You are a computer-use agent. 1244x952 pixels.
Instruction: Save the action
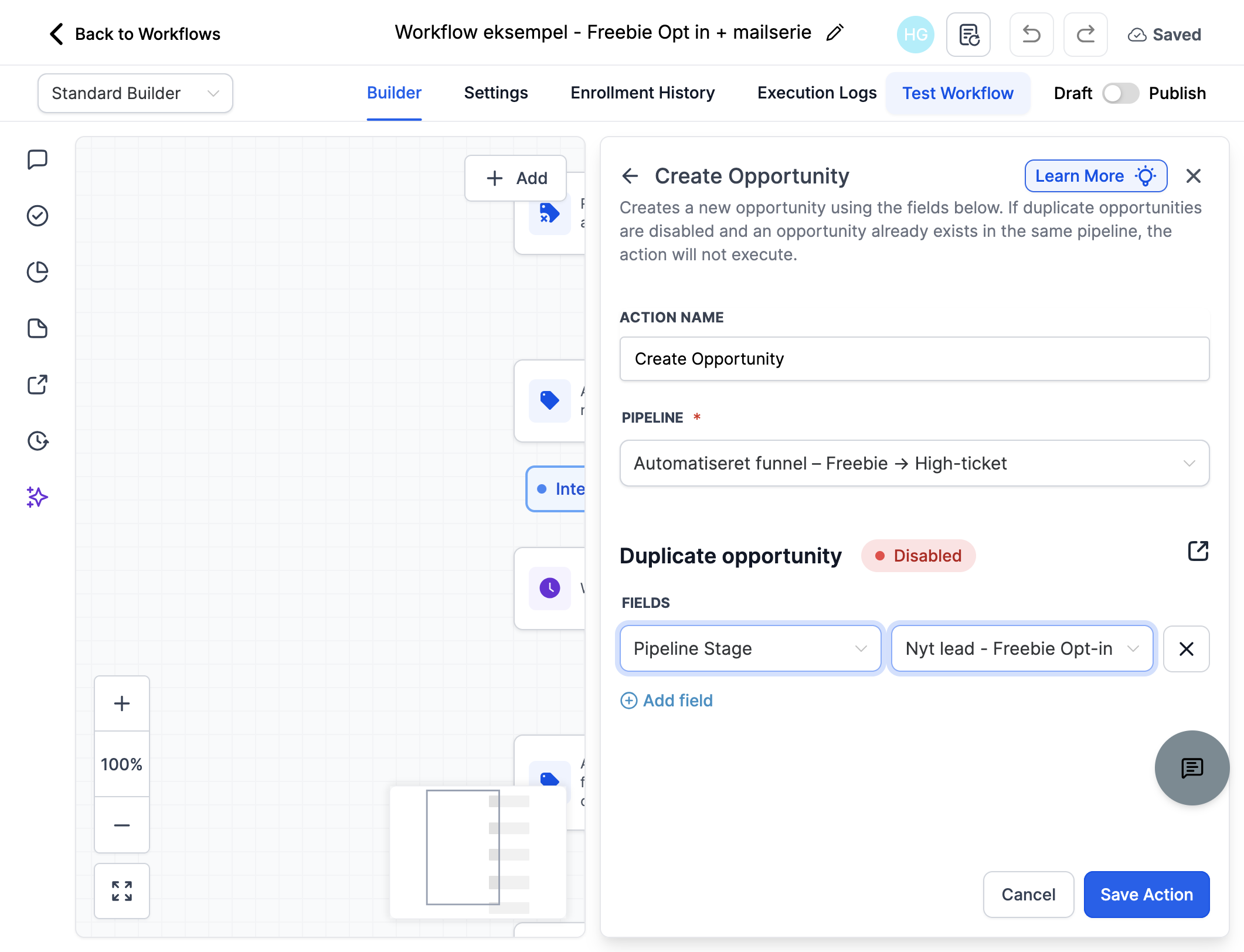1147,895
